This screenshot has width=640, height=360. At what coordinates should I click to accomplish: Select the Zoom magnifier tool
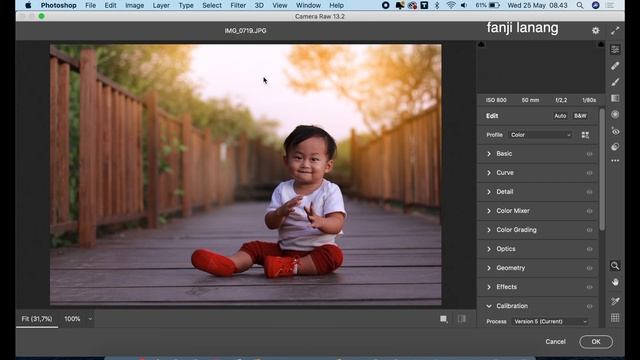[615, 266]
